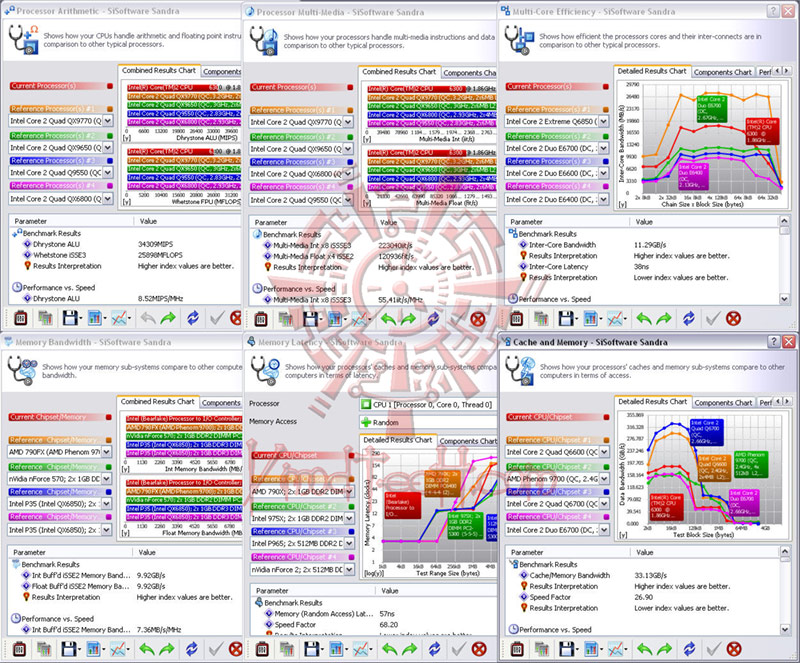Click refresh icon in Memory Bandwidth toolbar
This screenshot has height=663, width=800.
tap(192, 649)
